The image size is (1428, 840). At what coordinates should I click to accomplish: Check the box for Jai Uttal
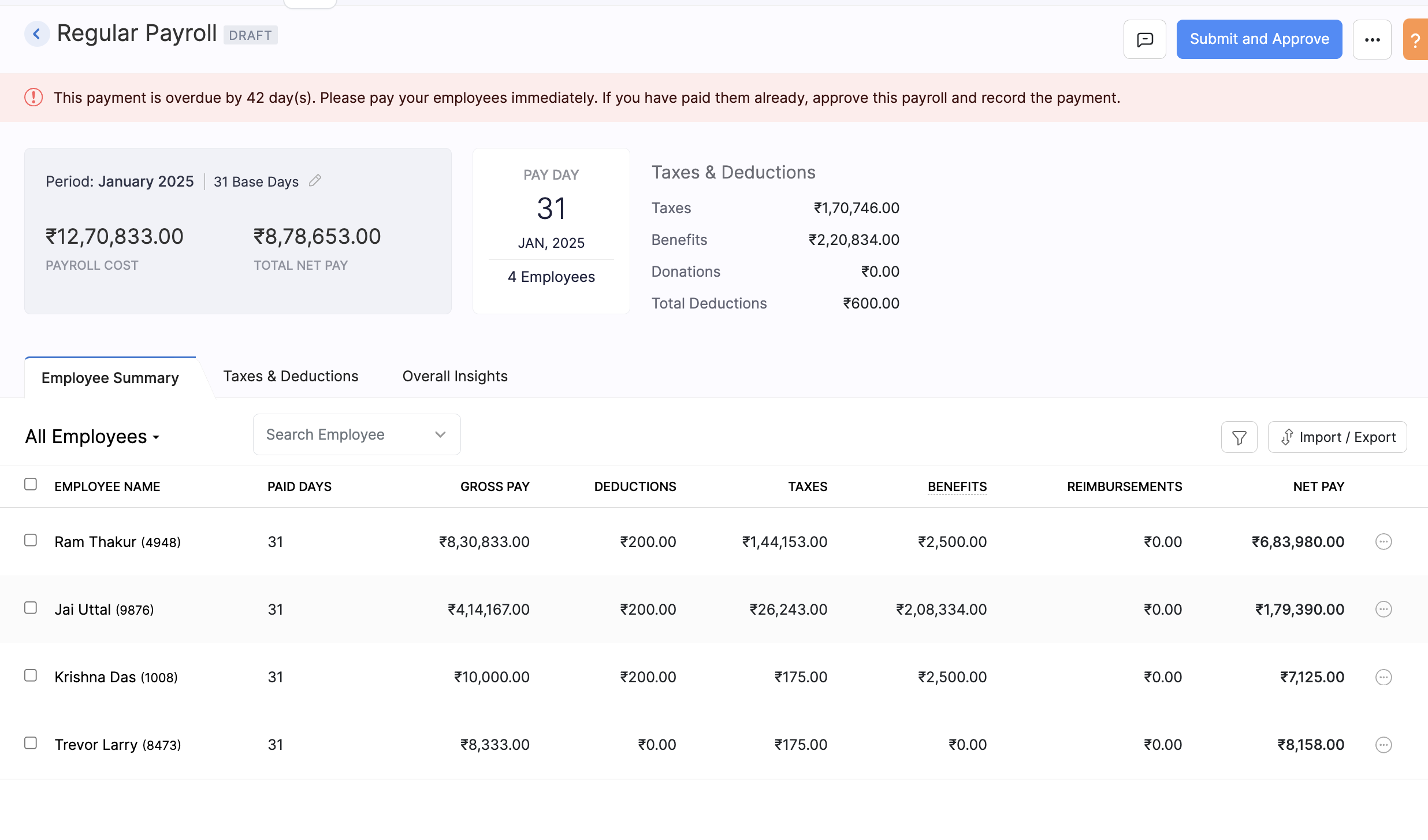31,608
